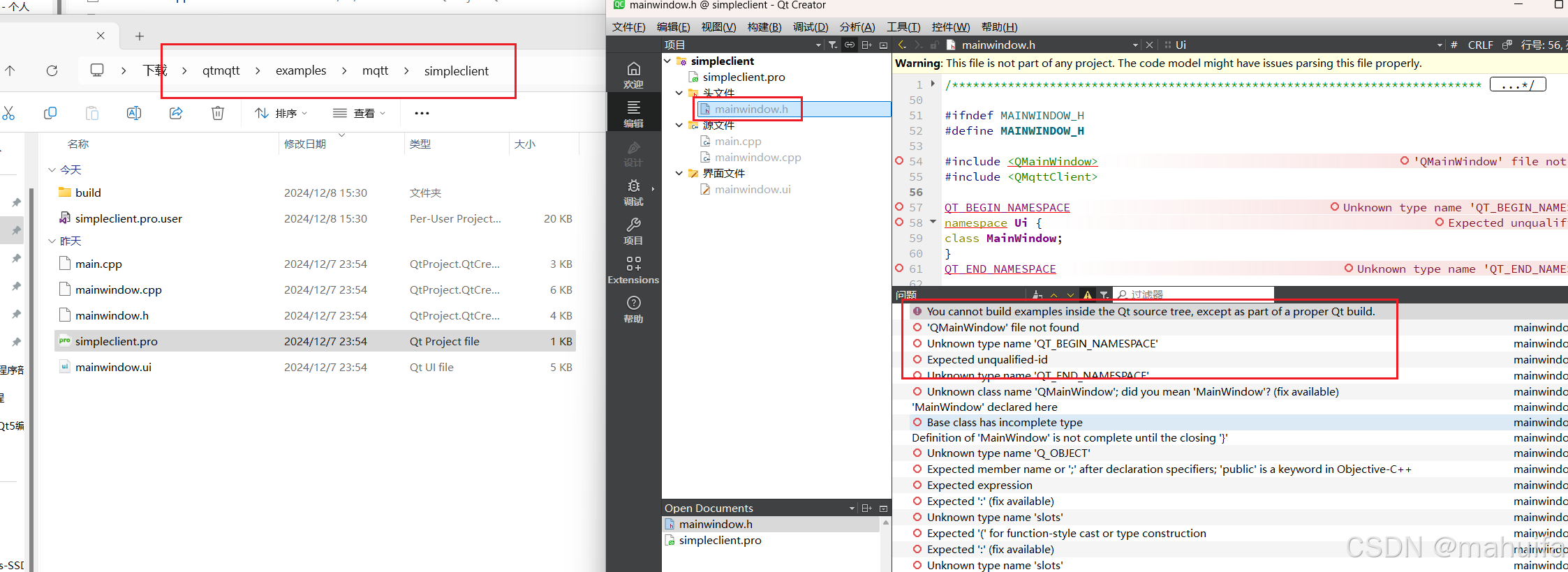Open the 编辑(E) menu
Viewport: 1568px width, 572px height.
pos(673,27)
